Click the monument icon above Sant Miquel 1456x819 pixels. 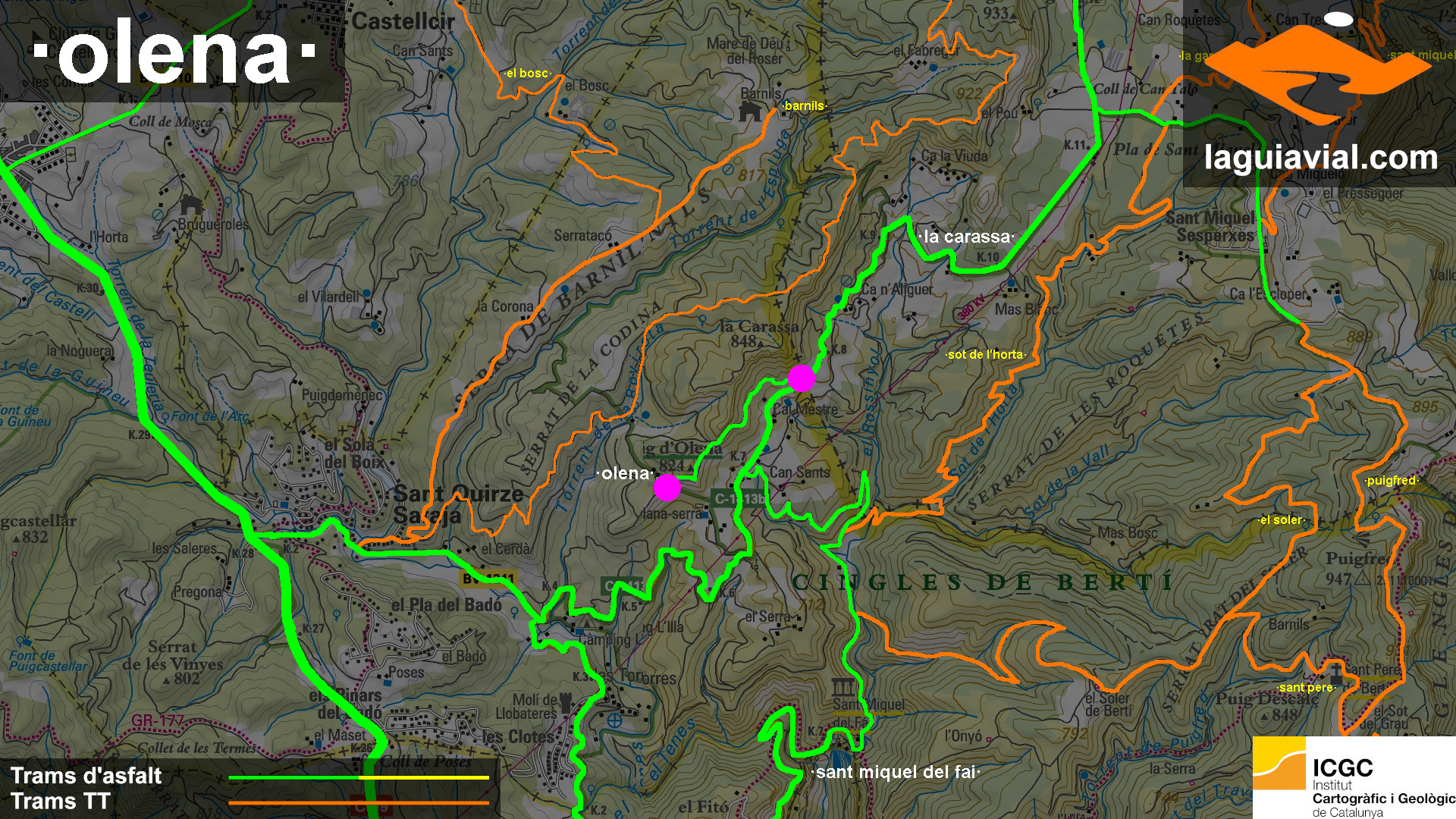coord(843,689)
